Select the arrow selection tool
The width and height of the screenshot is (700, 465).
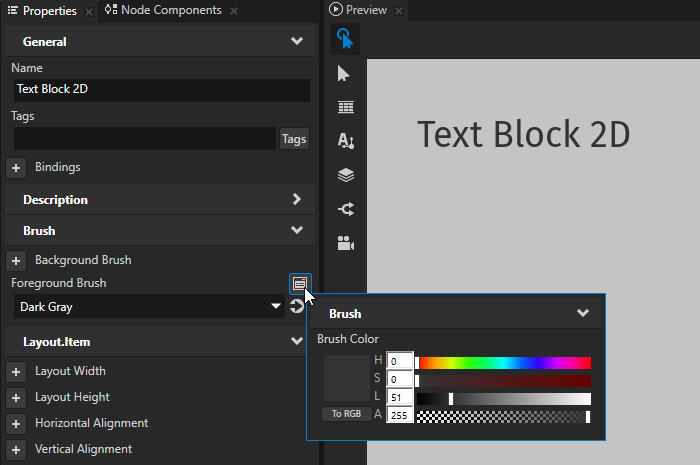tap(345, 73)
